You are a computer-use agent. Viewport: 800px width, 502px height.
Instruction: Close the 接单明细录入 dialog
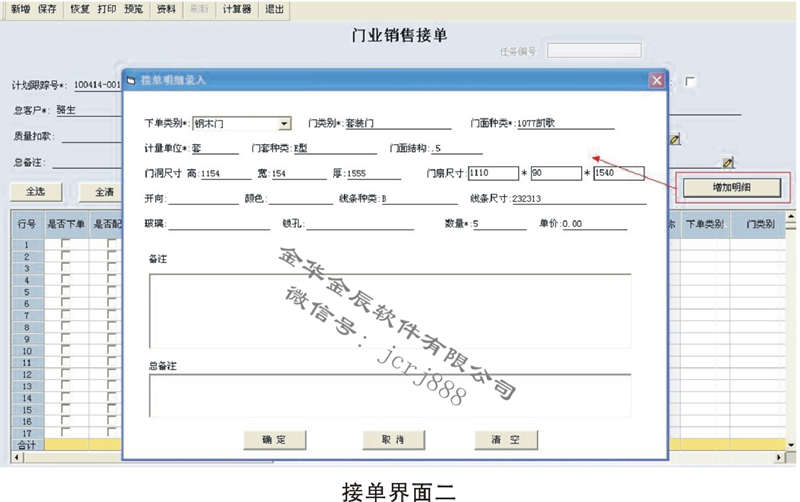tap(656, 80)
